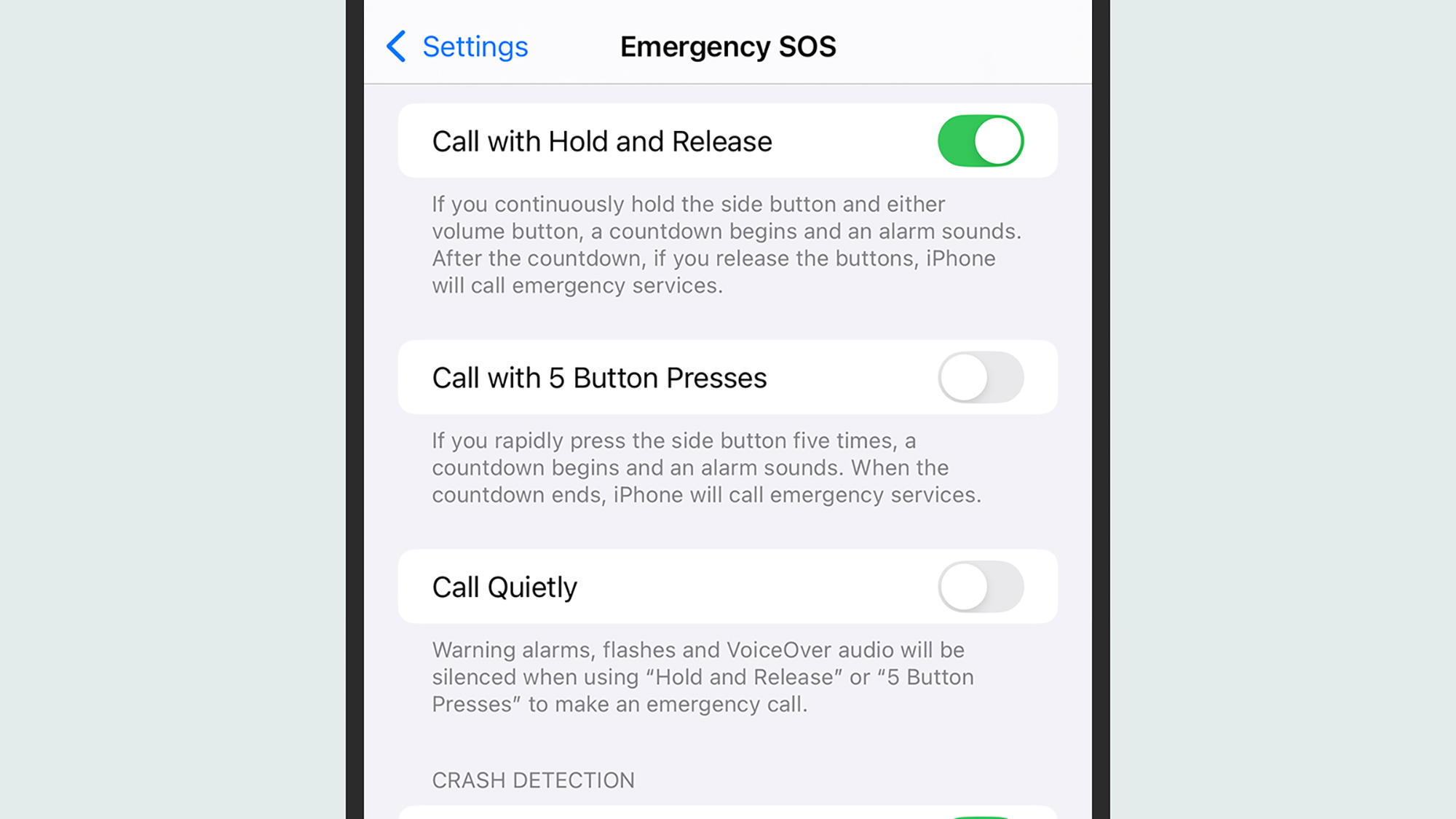Toggle Call with Hold and Release on

point(981,141)
